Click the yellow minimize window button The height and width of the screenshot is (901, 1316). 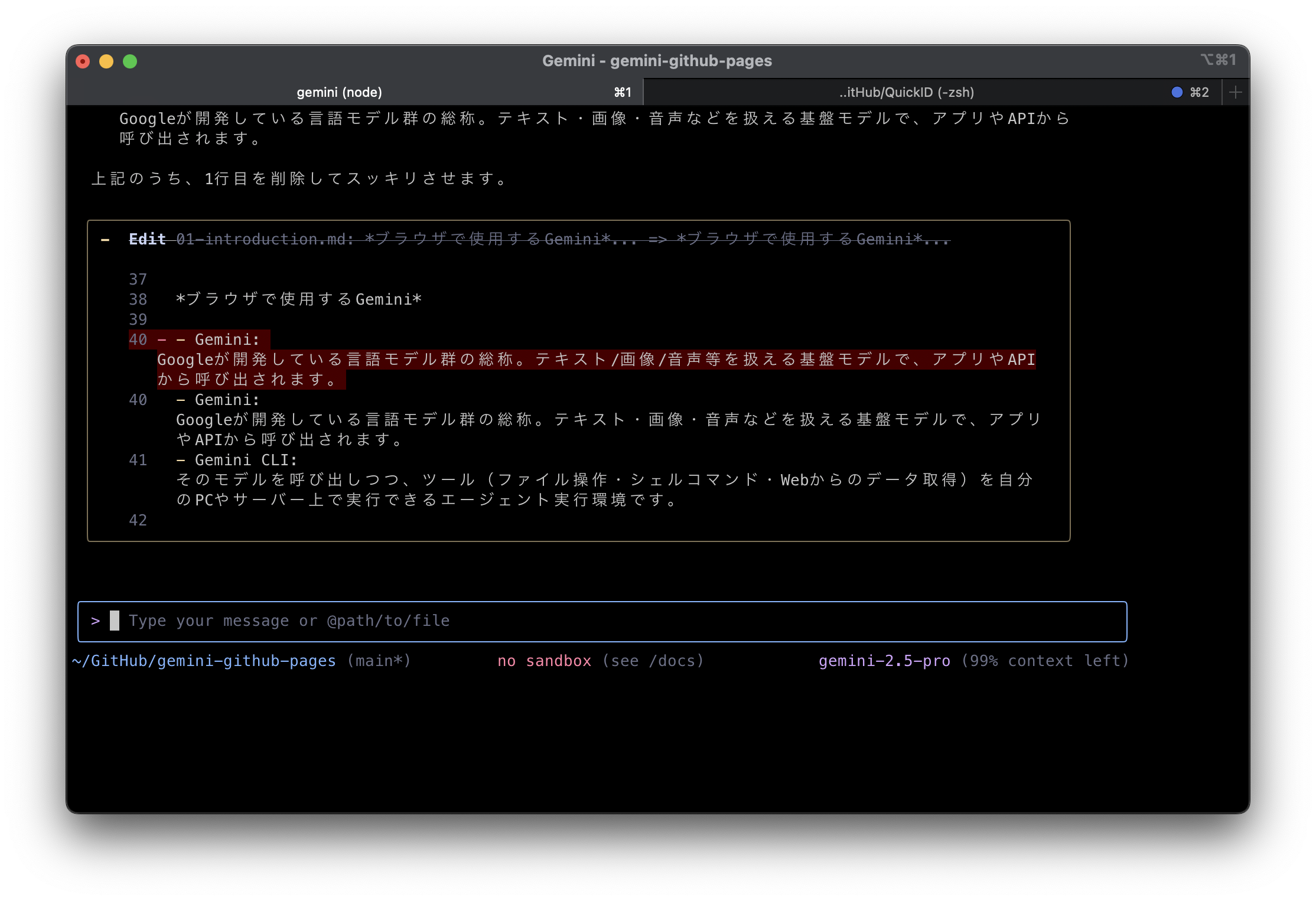(106, 61)
